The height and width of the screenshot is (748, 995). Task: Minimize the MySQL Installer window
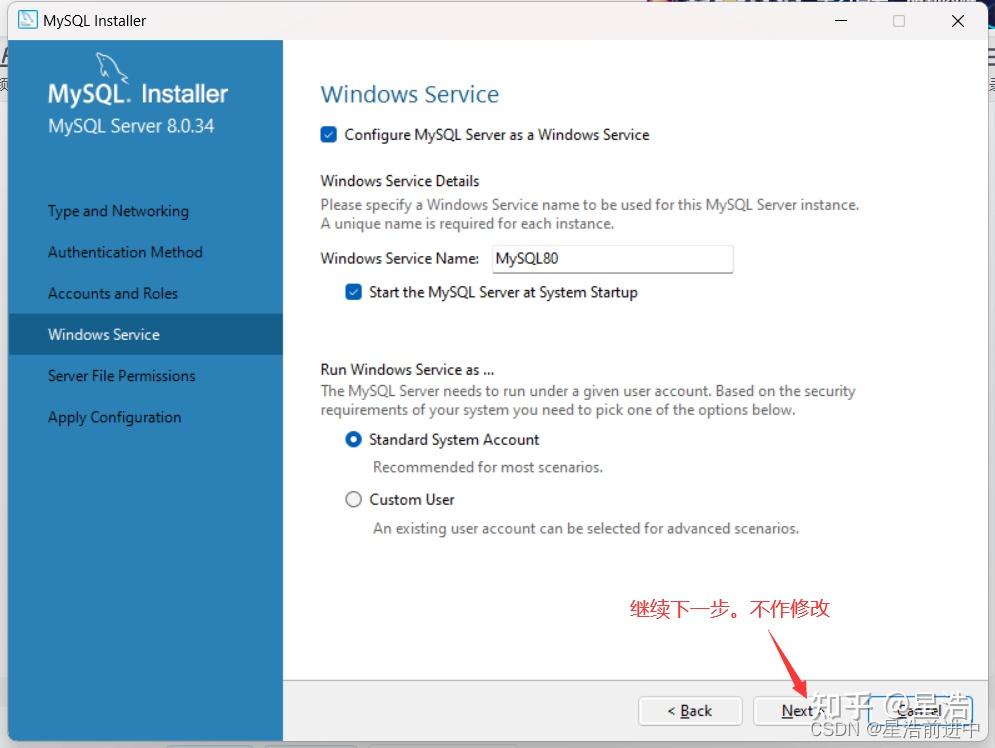click(841, 20)
